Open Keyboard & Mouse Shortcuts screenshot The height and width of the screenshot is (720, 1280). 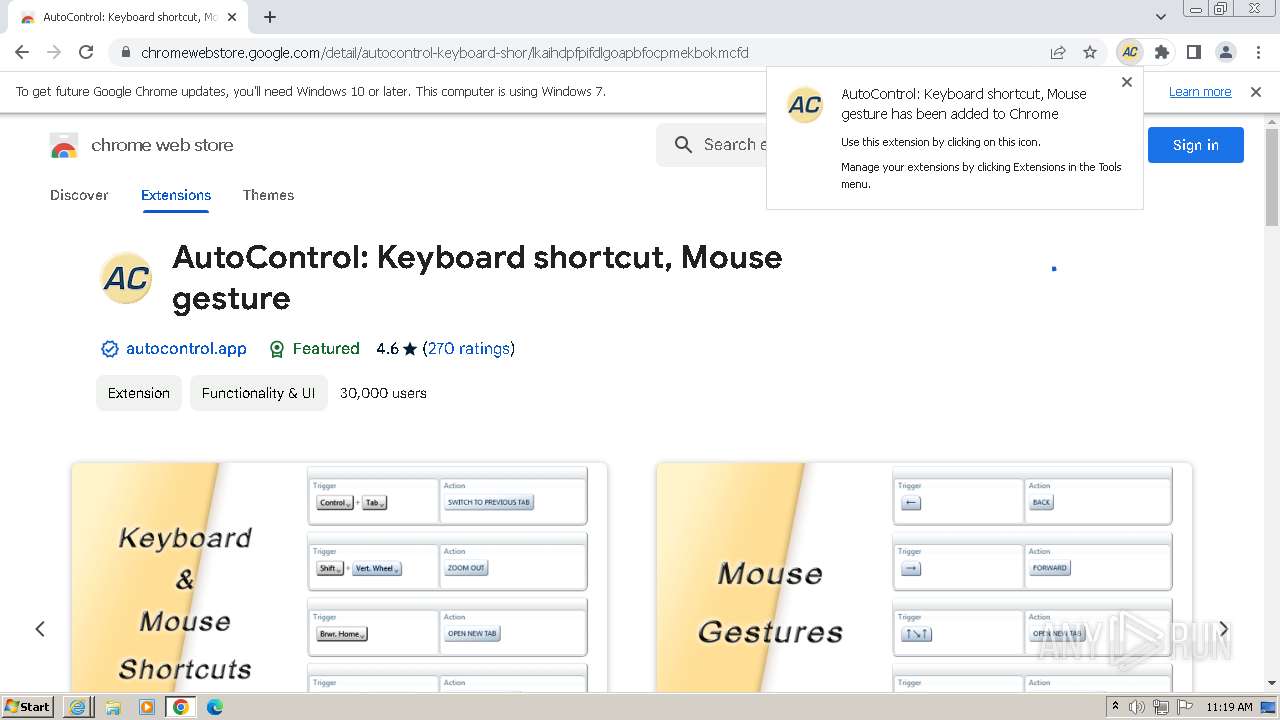[339, 577]
